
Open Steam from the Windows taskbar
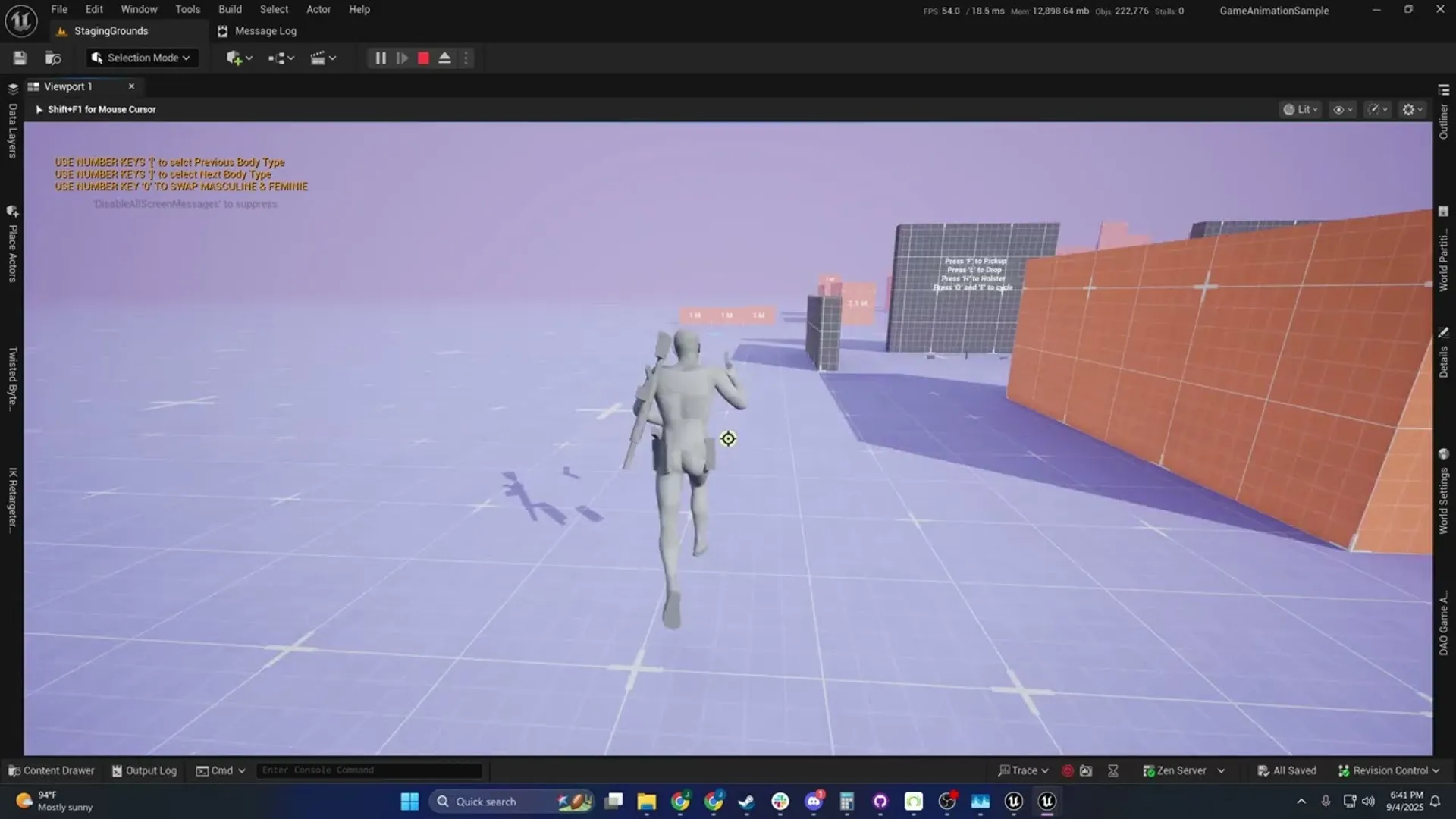(747, 802)
